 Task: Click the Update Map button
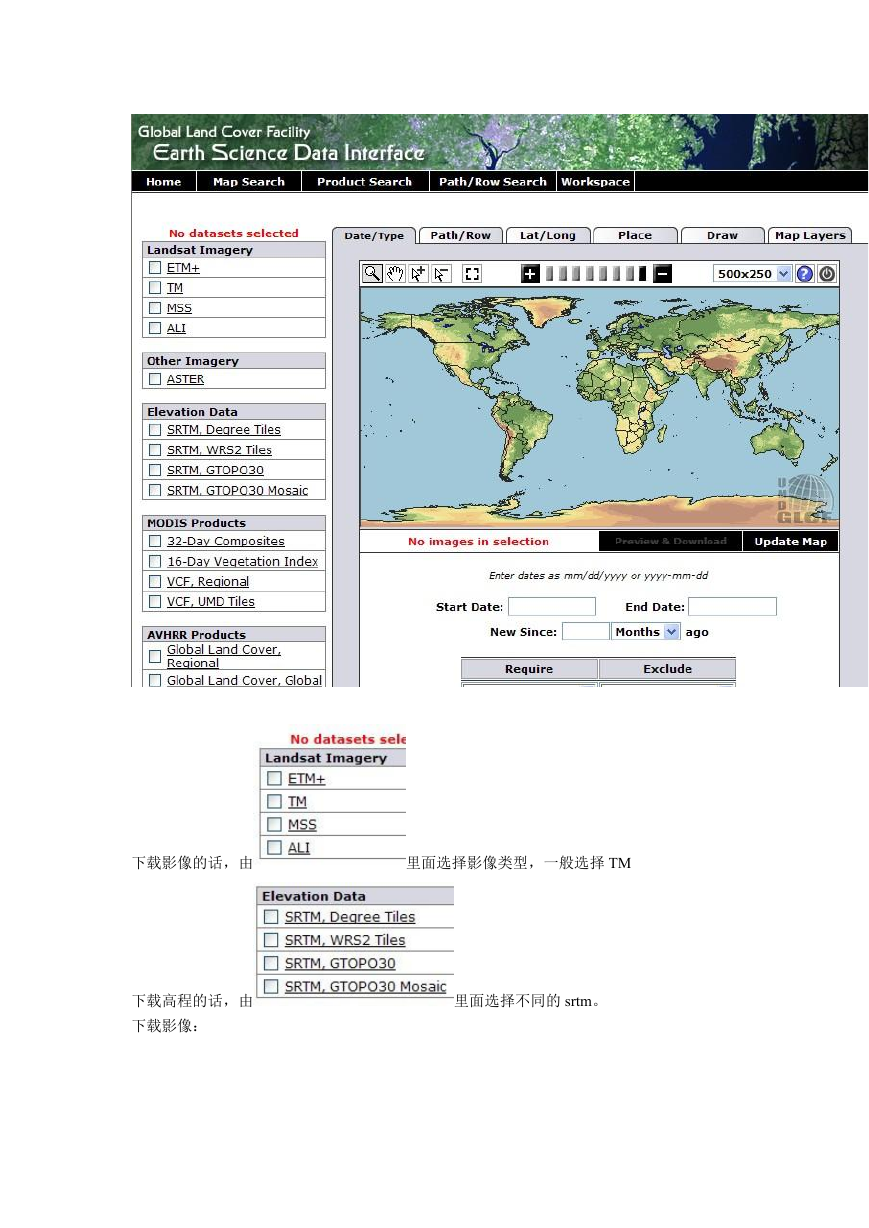point(790,542)
